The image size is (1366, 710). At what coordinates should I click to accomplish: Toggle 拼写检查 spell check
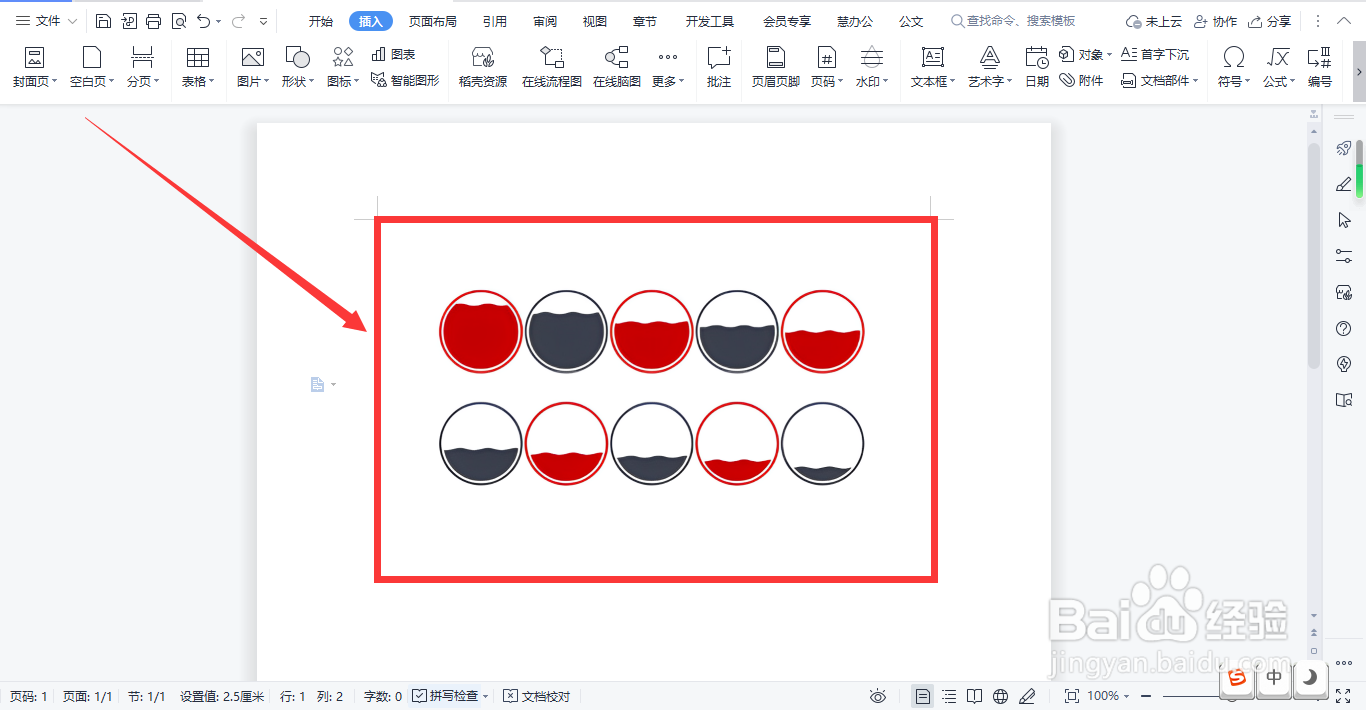coord(446,696)
